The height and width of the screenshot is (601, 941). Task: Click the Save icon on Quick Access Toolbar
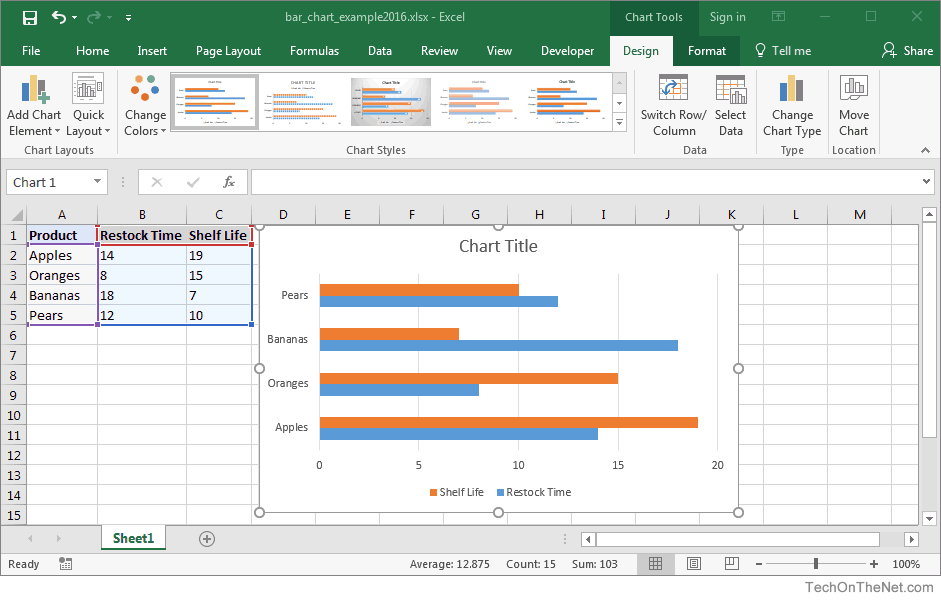[x=28, y=17]
